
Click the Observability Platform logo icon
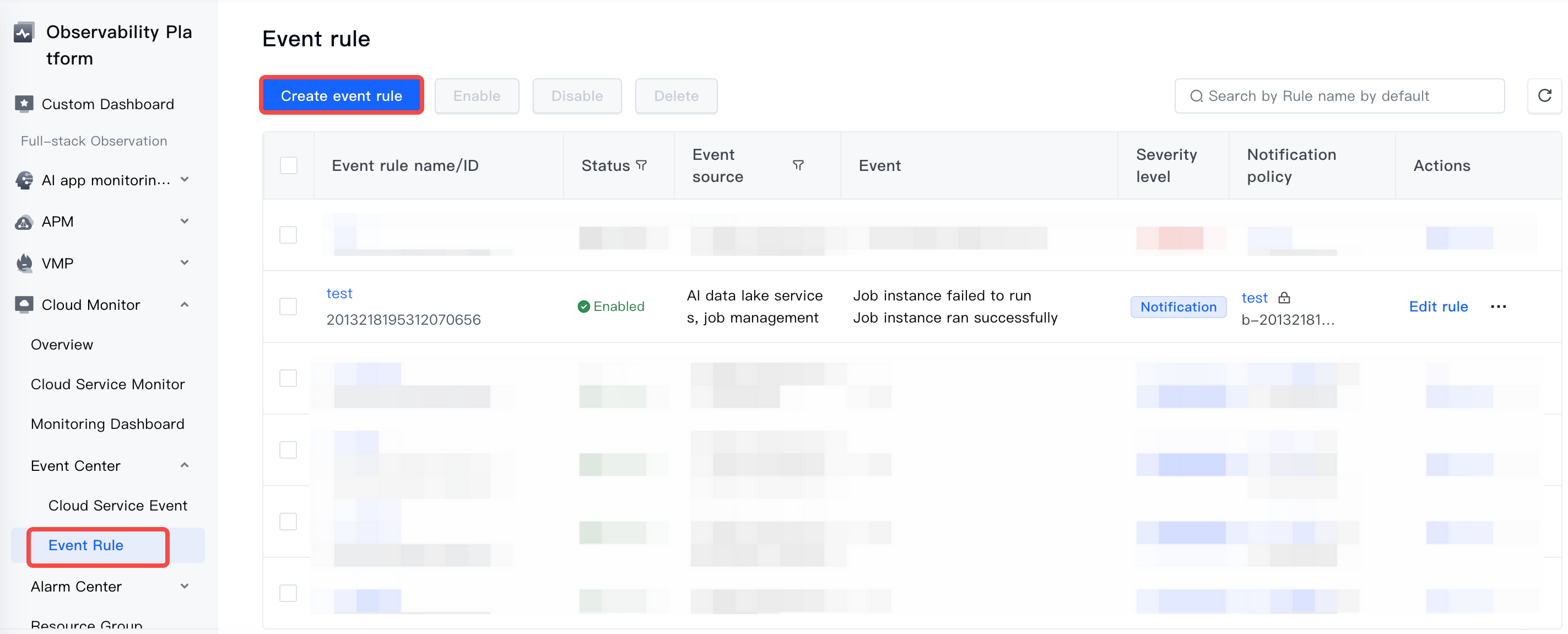(24, 33)
